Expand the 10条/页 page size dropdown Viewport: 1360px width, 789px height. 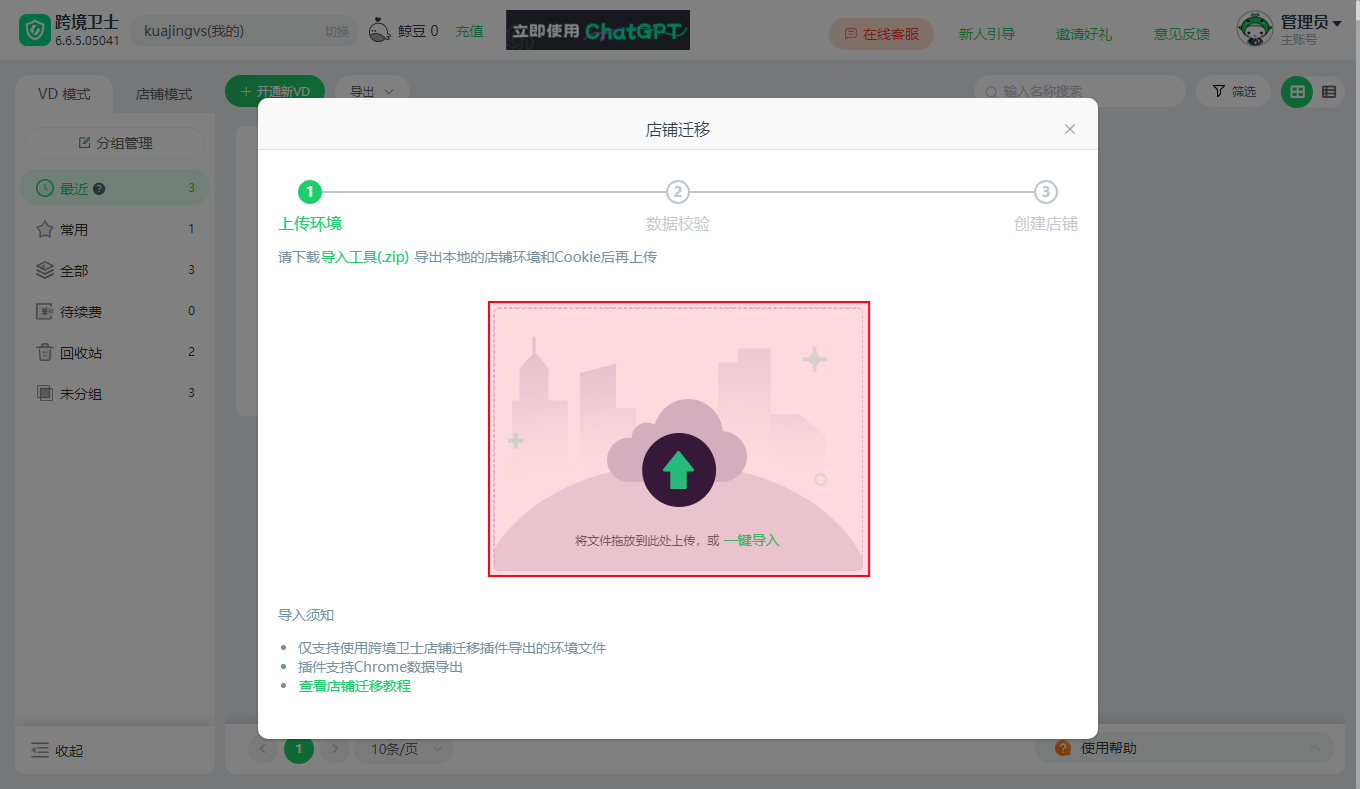[x=404, y=748]
